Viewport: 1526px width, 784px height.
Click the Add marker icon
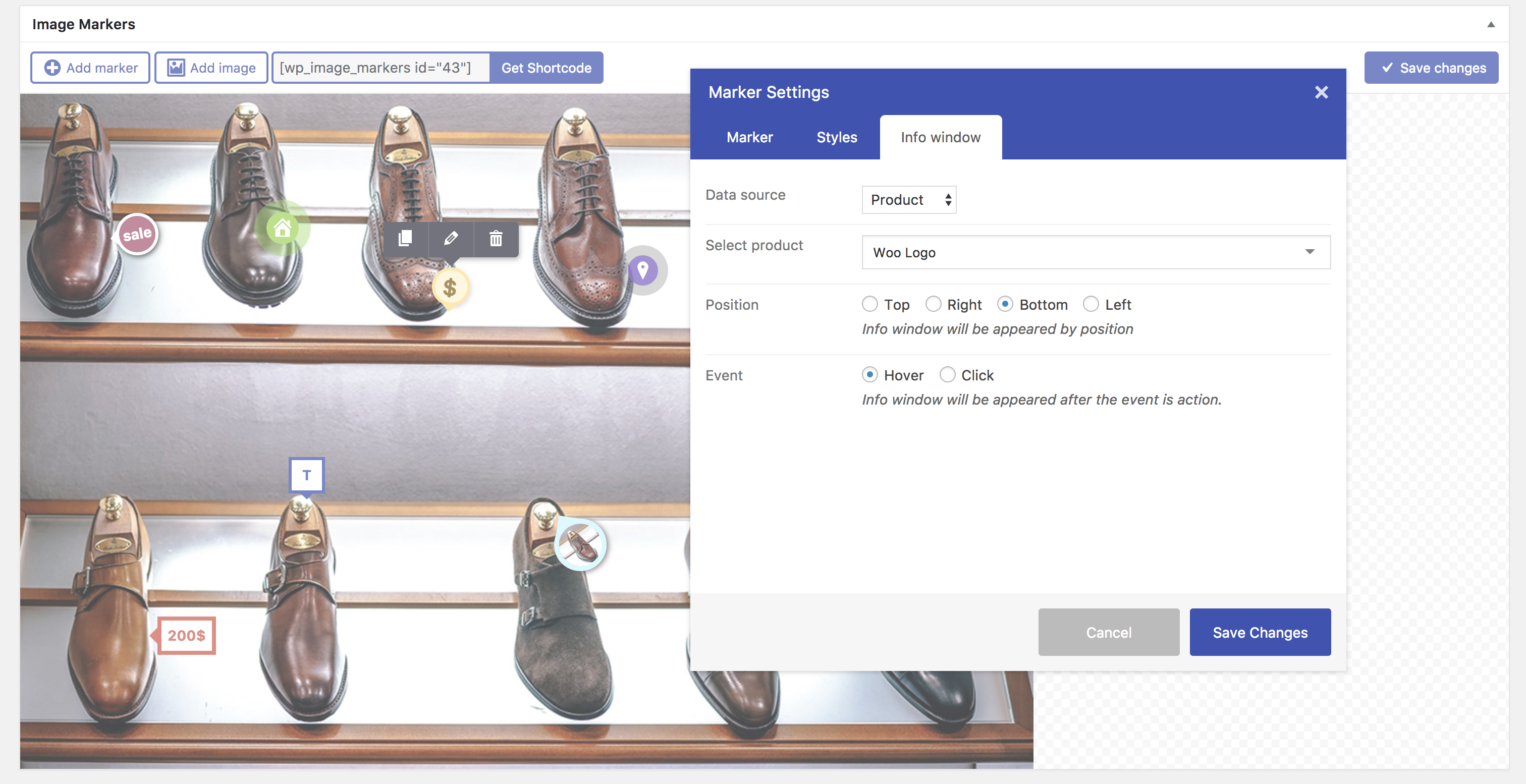[x=51, y=67]
